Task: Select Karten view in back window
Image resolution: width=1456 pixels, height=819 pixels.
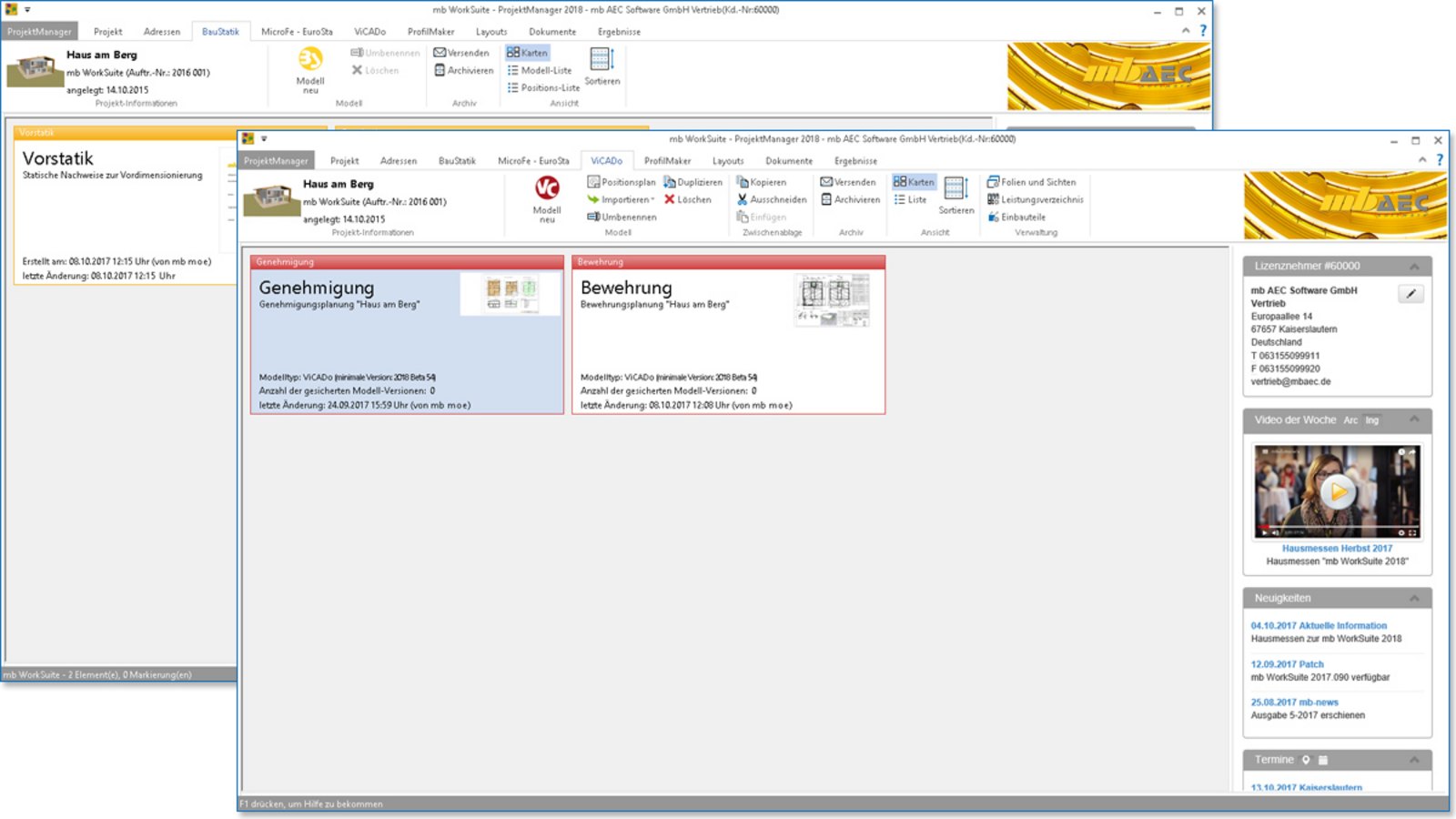Action: click(x=527, y=53)
